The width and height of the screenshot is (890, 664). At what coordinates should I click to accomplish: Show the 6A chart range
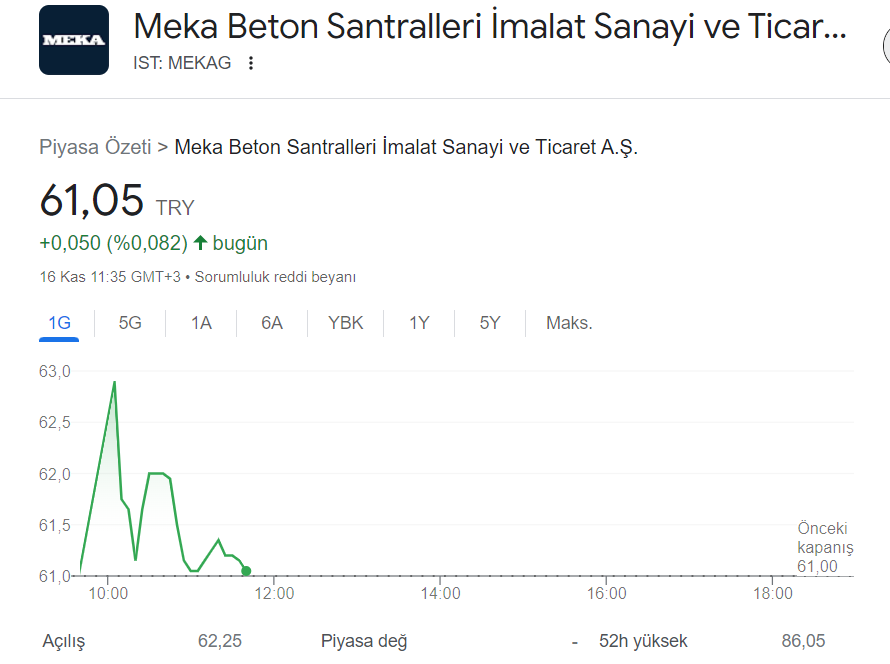272,323
